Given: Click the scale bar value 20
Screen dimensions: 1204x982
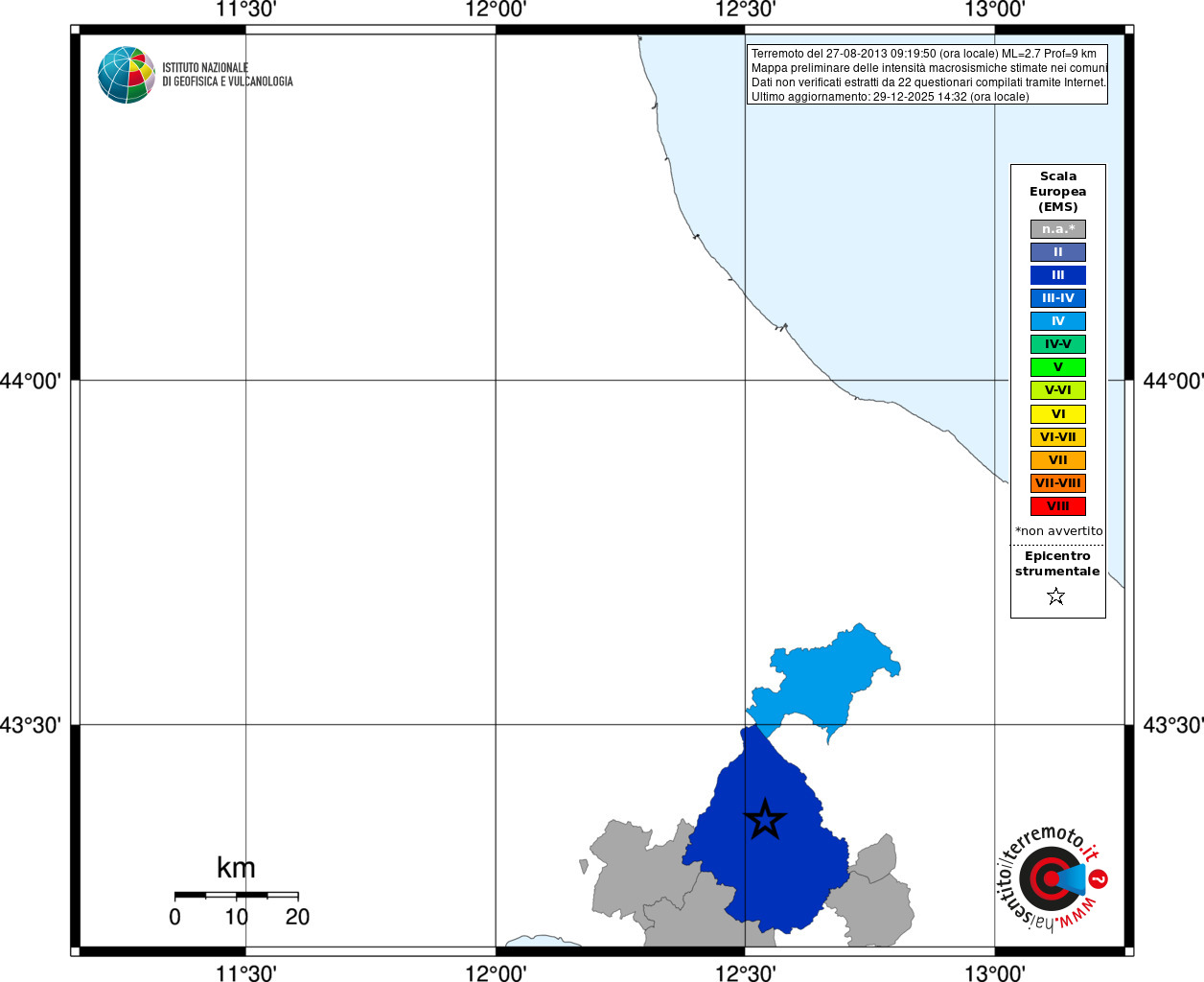Looking at the screenshot, I should (x=297, y=917).
